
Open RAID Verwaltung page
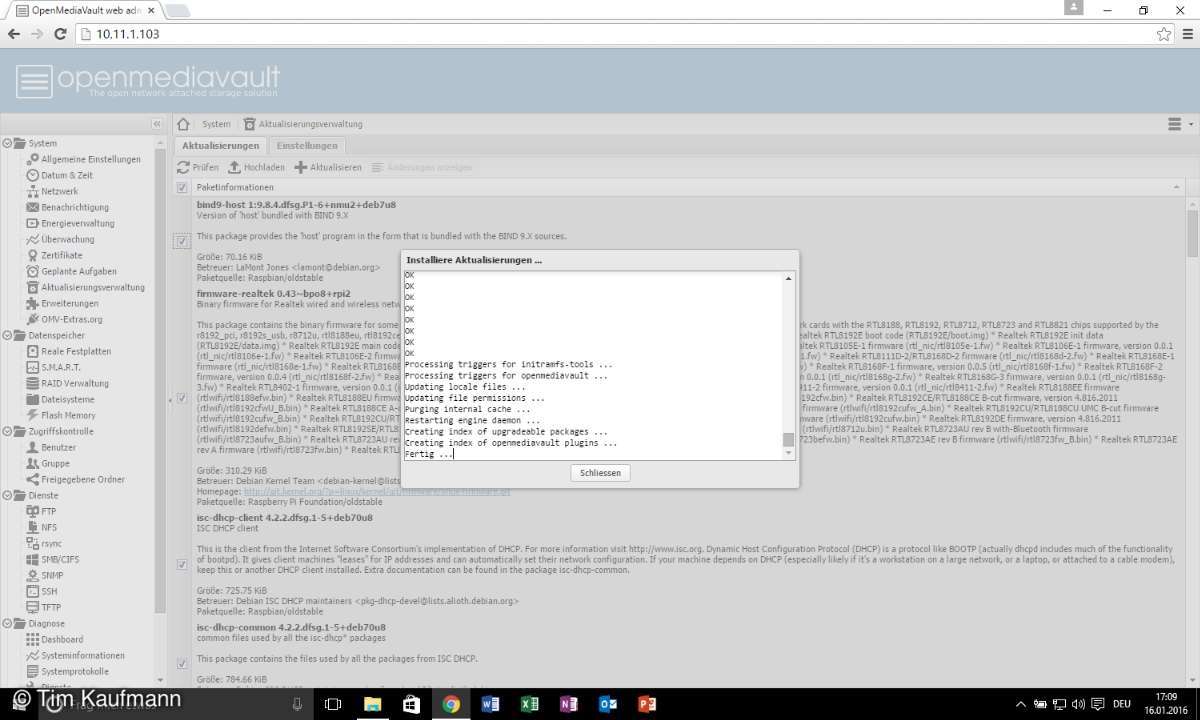coord(75,383)
